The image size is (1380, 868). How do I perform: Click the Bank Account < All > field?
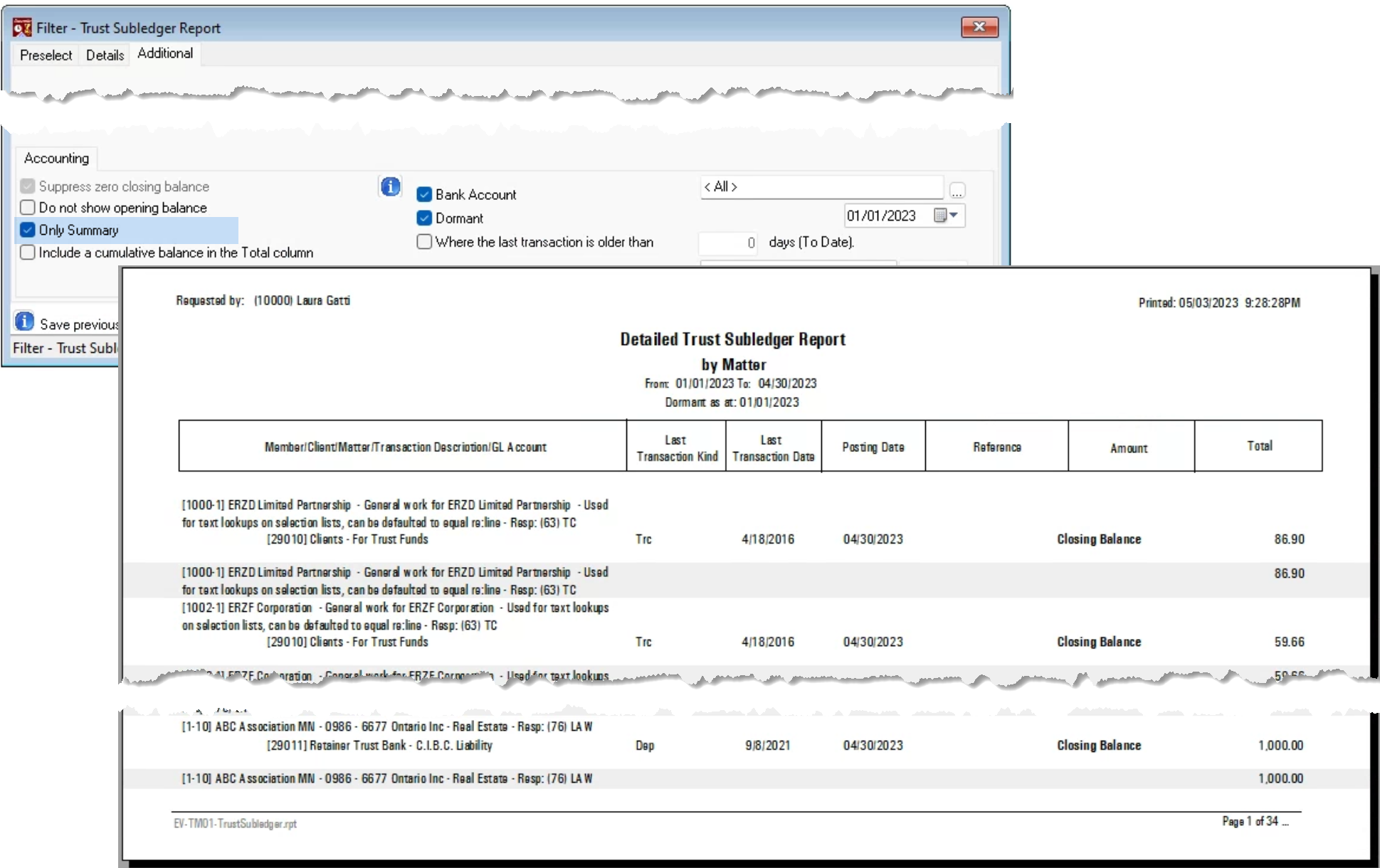822,187
